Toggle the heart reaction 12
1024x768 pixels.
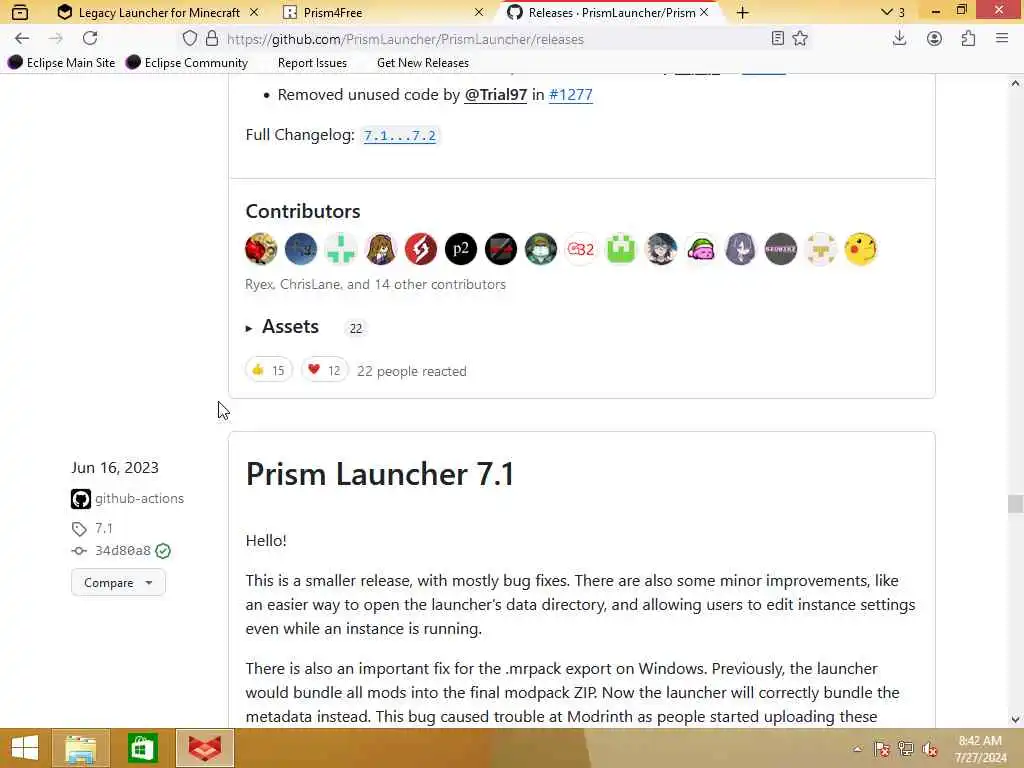[x=325, y=370]
